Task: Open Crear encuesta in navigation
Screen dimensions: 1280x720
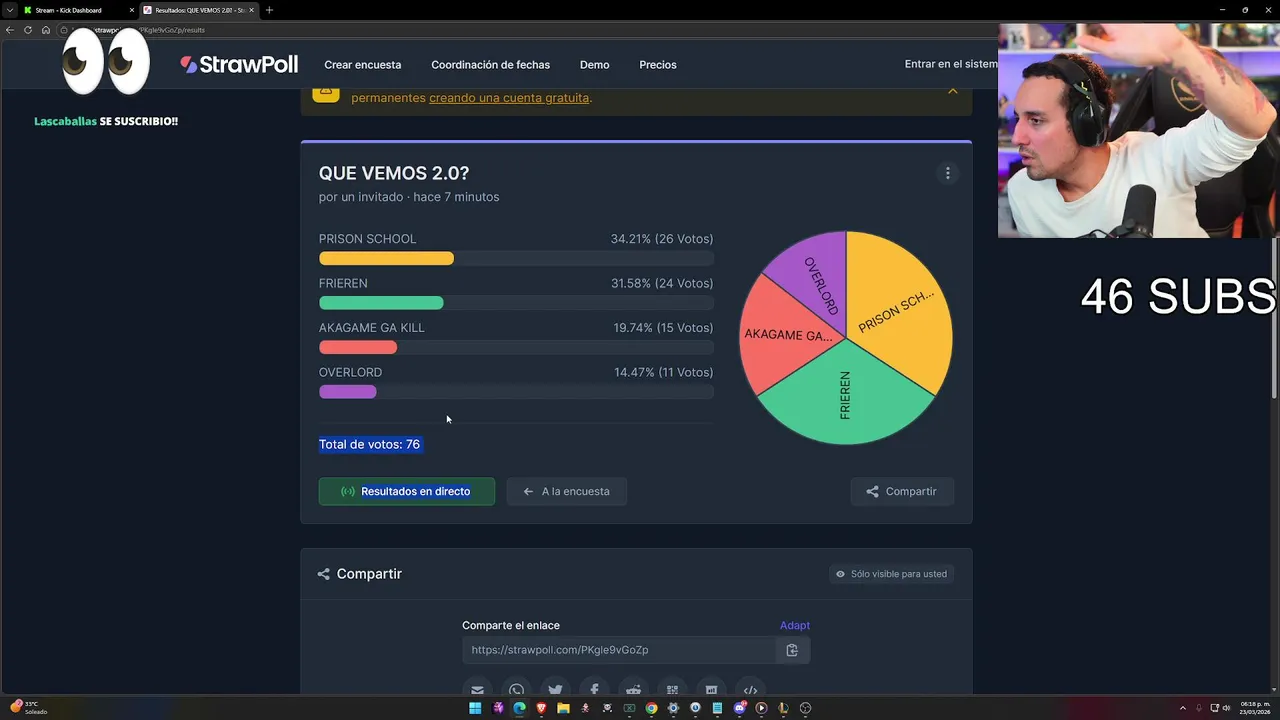Action: [x=363, y=65]
